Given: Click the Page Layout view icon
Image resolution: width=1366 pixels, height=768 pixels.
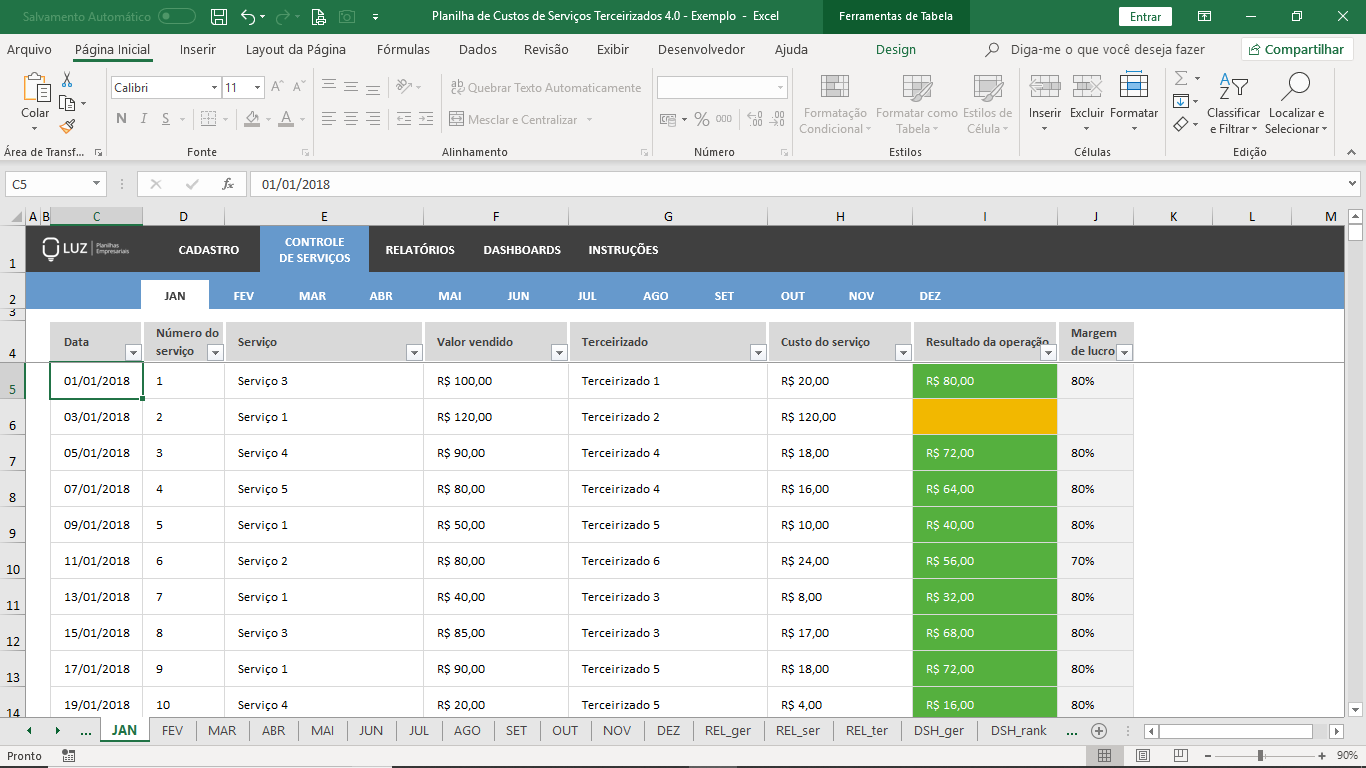Looking at the screenshot, I should coord(1143,756).
